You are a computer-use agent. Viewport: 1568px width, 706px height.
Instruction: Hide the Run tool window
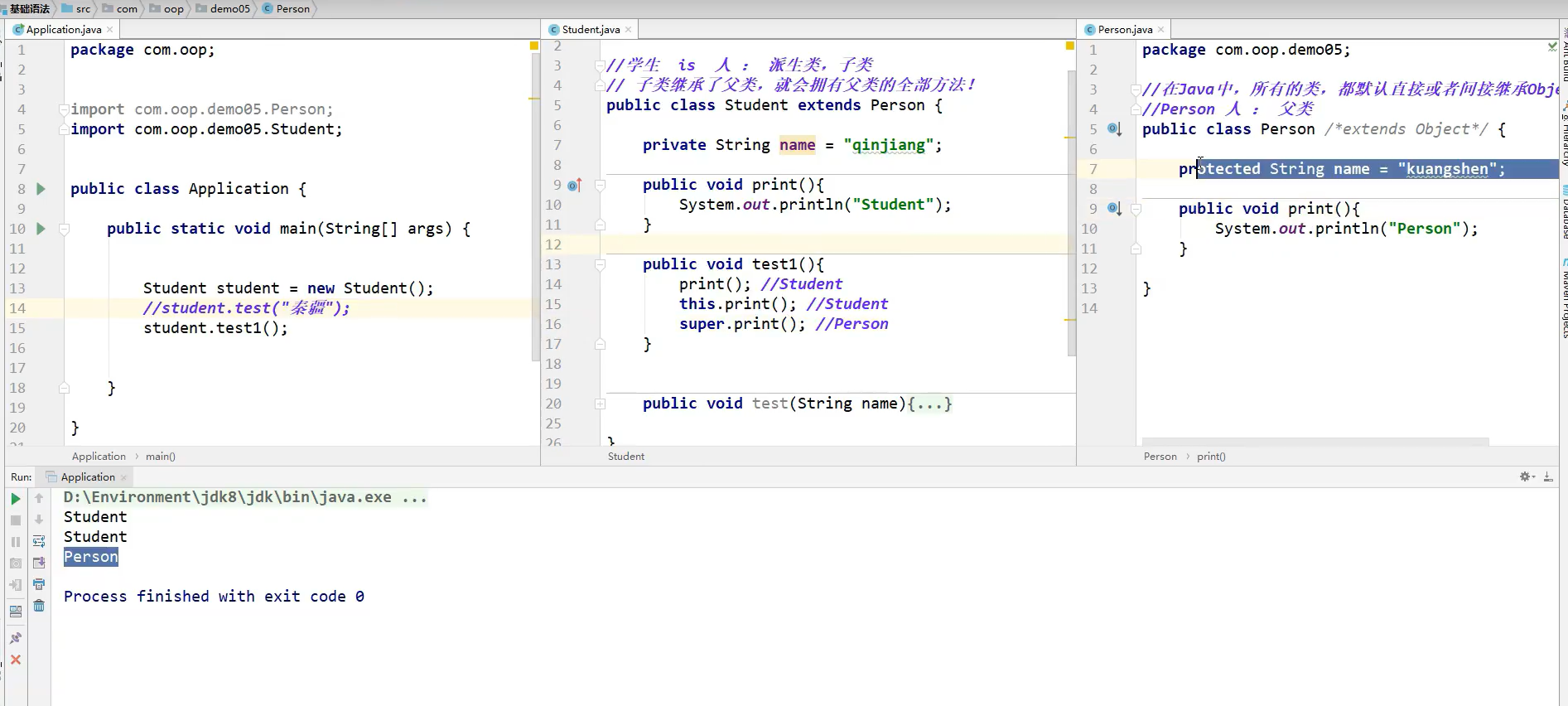coord(1548,476)
